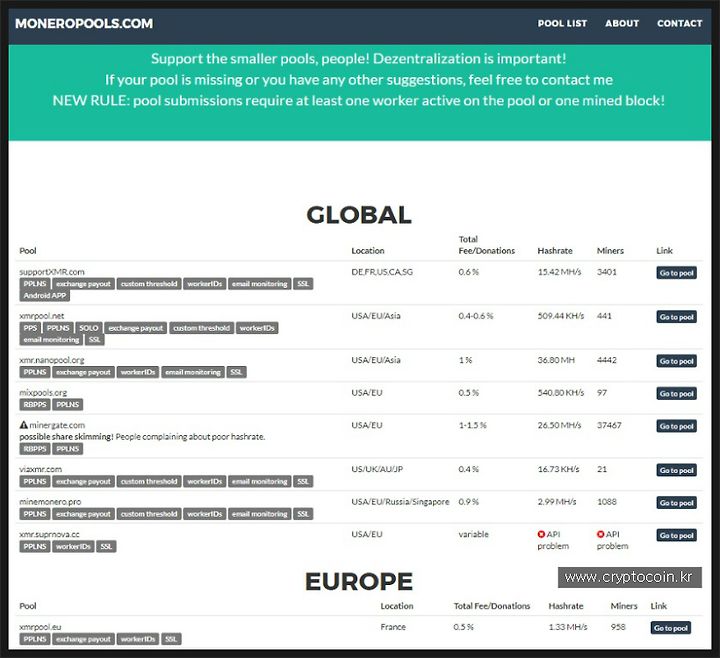The width and height of the screenshot is (720, 658).
Task: Click the USA/EU/Russia/Singapore location cell
Action: [x=400, y=502]
